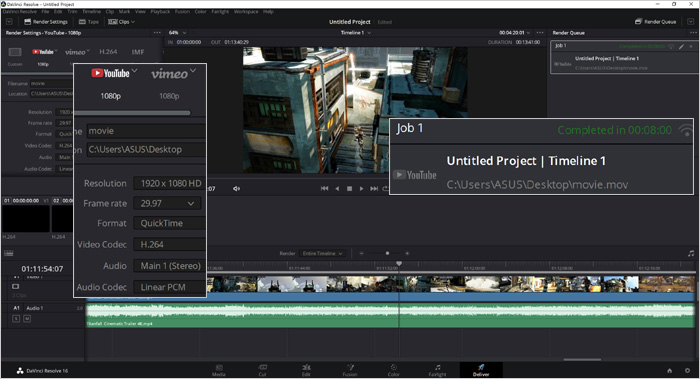Viewport: 700px width, 379px height.
Task: Solo the Audio 1 track (S)
Action: tap(16, 319)
